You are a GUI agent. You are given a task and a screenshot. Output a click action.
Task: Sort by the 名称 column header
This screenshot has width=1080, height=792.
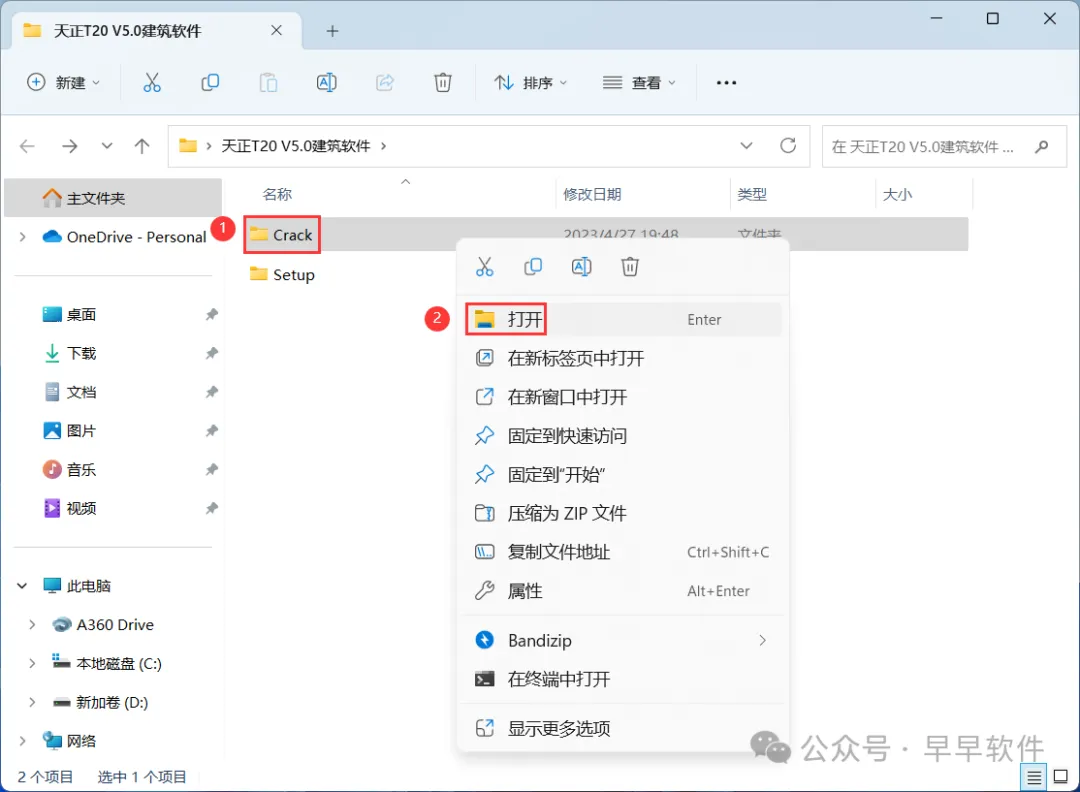[x=278, y=194]
